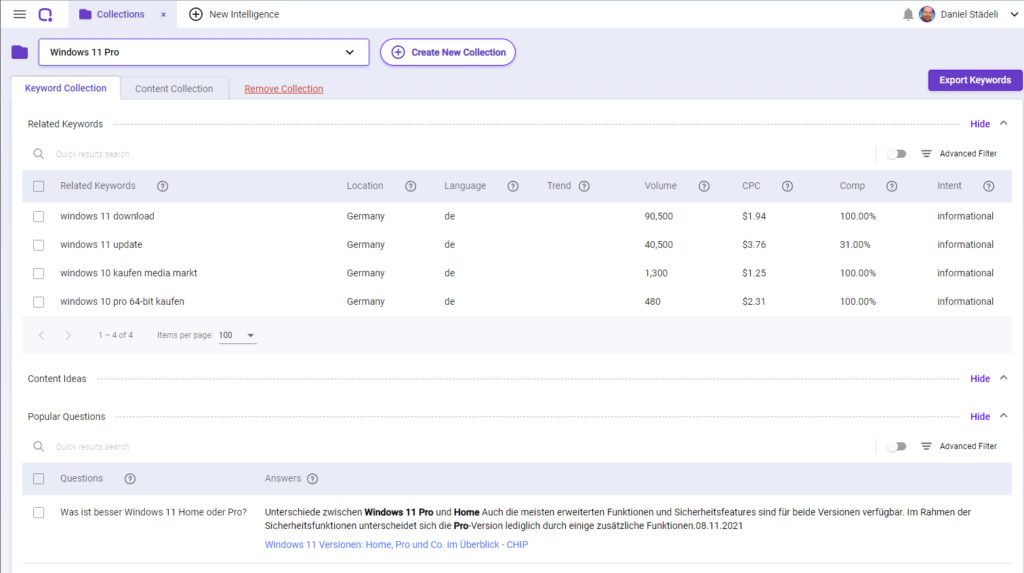
Task: Open Advanced Filter icon in Related Keywords
Action: pos(926,154)
